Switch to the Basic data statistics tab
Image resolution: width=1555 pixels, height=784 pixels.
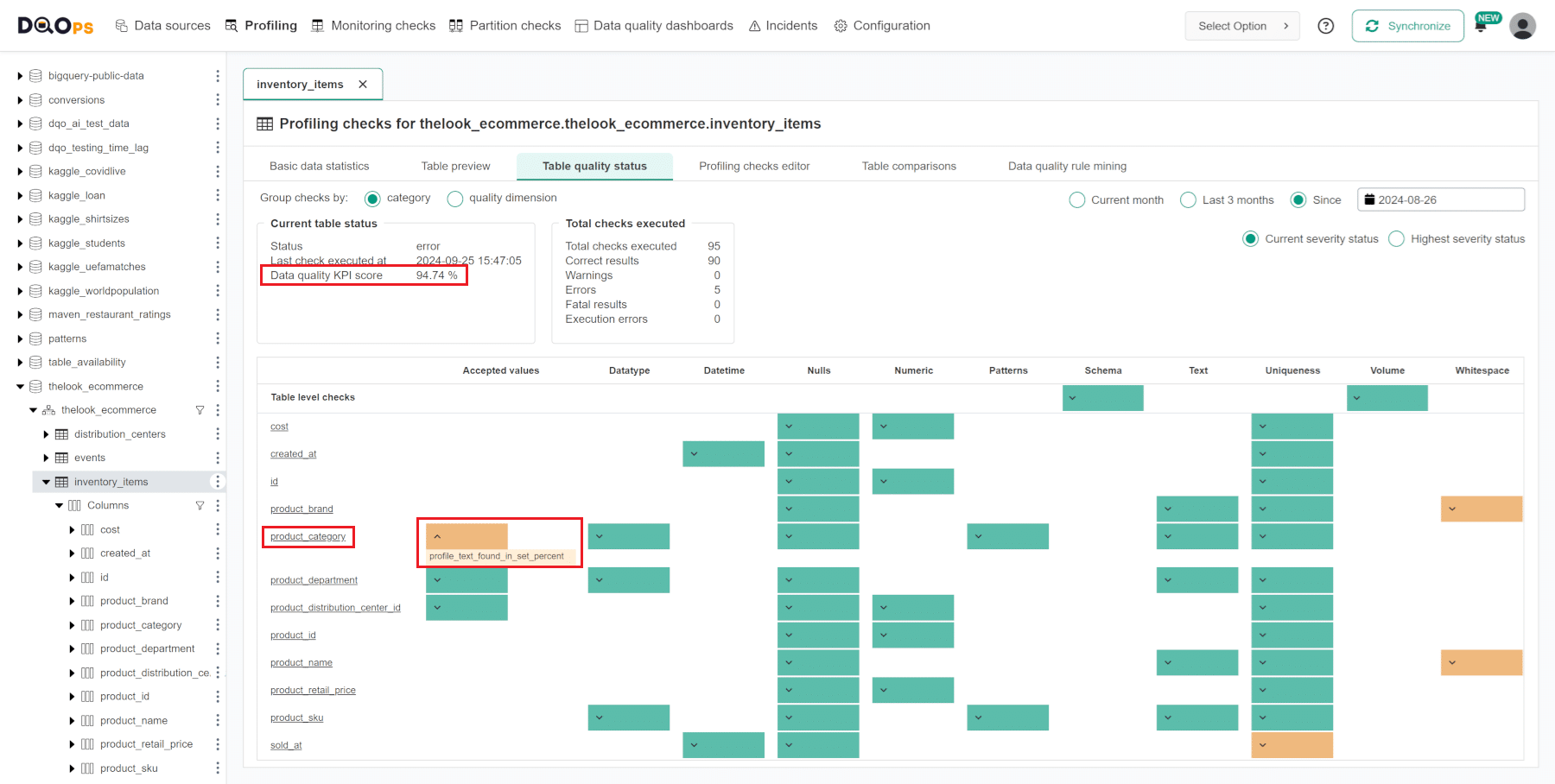(320, 166)
